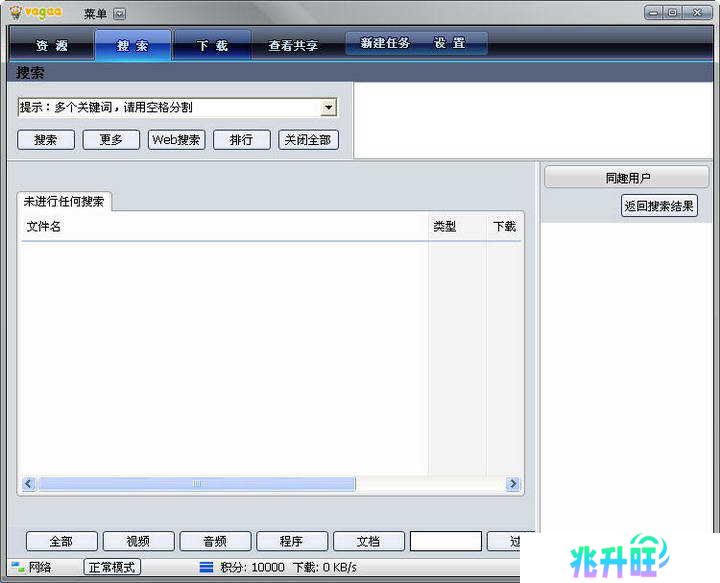Select the 未进行任何搜索 results tab
The image size is (720, 583).
[64, 202]
